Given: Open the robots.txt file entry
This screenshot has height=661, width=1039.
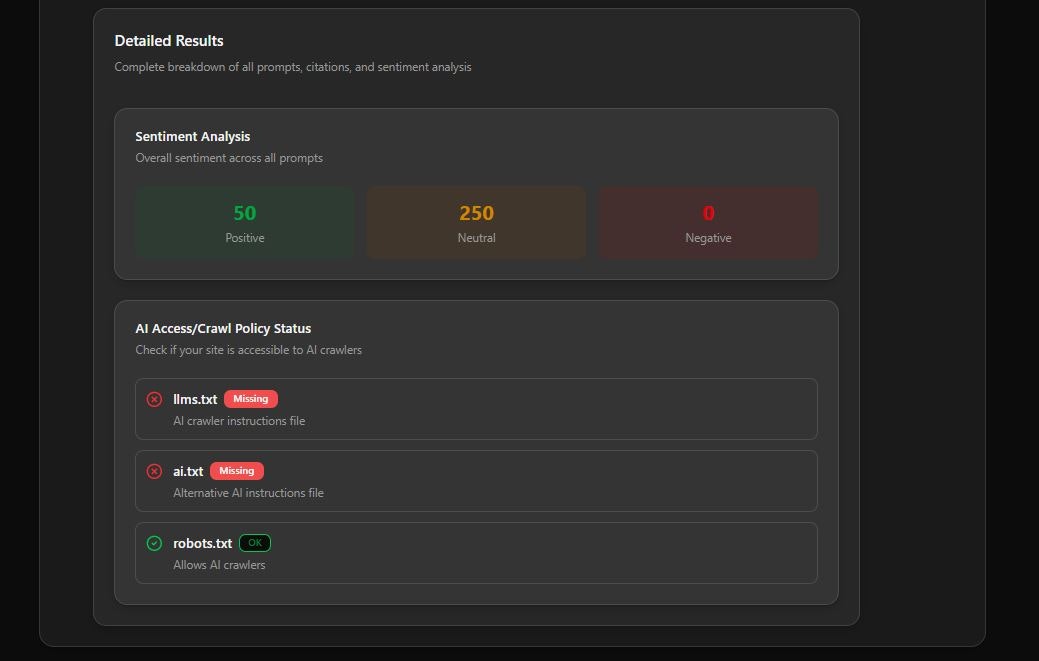Looking at the screenshot, I should (476, 552).
